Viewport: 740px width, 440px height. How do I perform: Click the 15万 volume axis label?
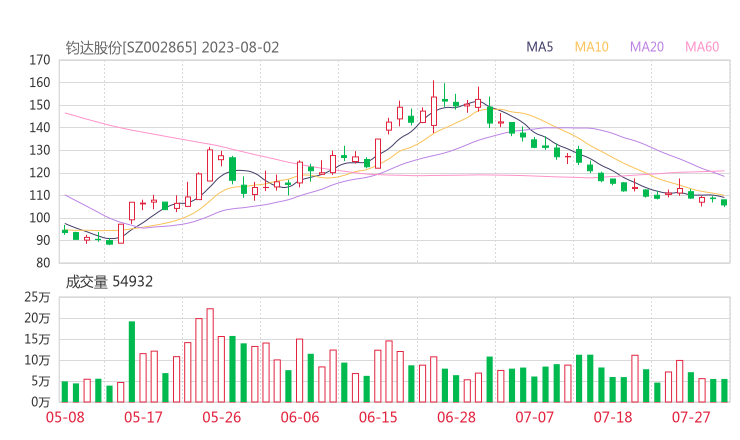tap(37, 339)
